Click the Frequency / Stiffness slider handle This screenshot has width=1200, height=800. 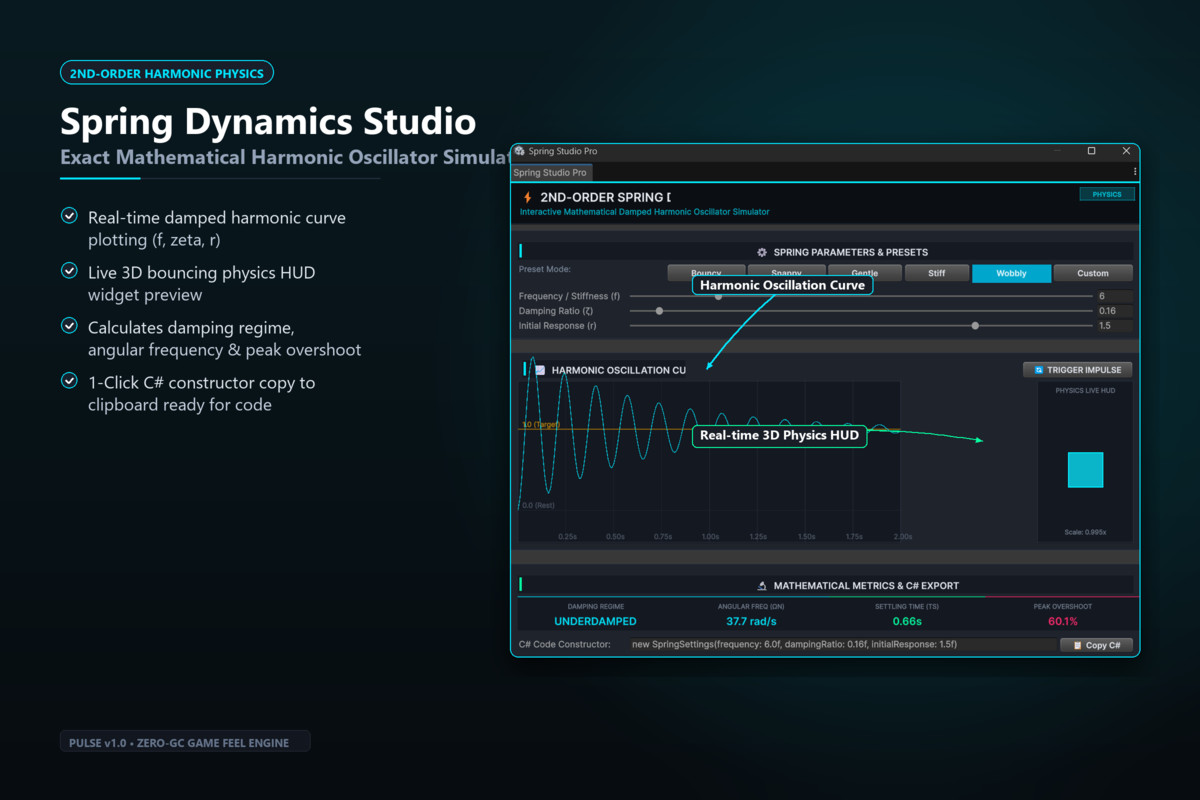point(718,296)
